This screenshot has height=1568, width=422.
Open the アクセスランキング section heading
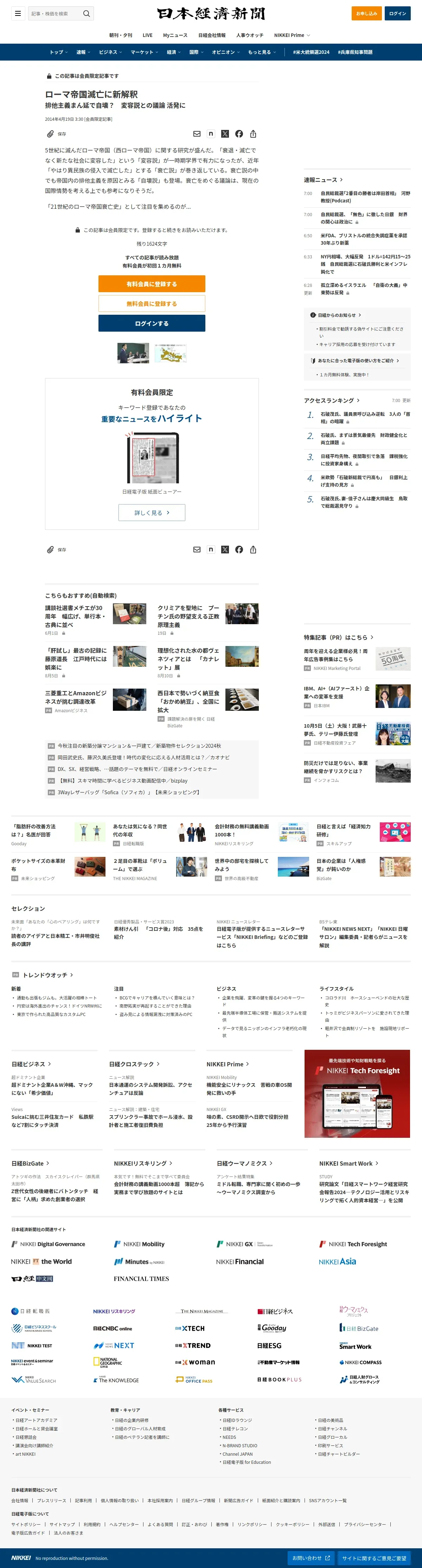coord(332,400)
